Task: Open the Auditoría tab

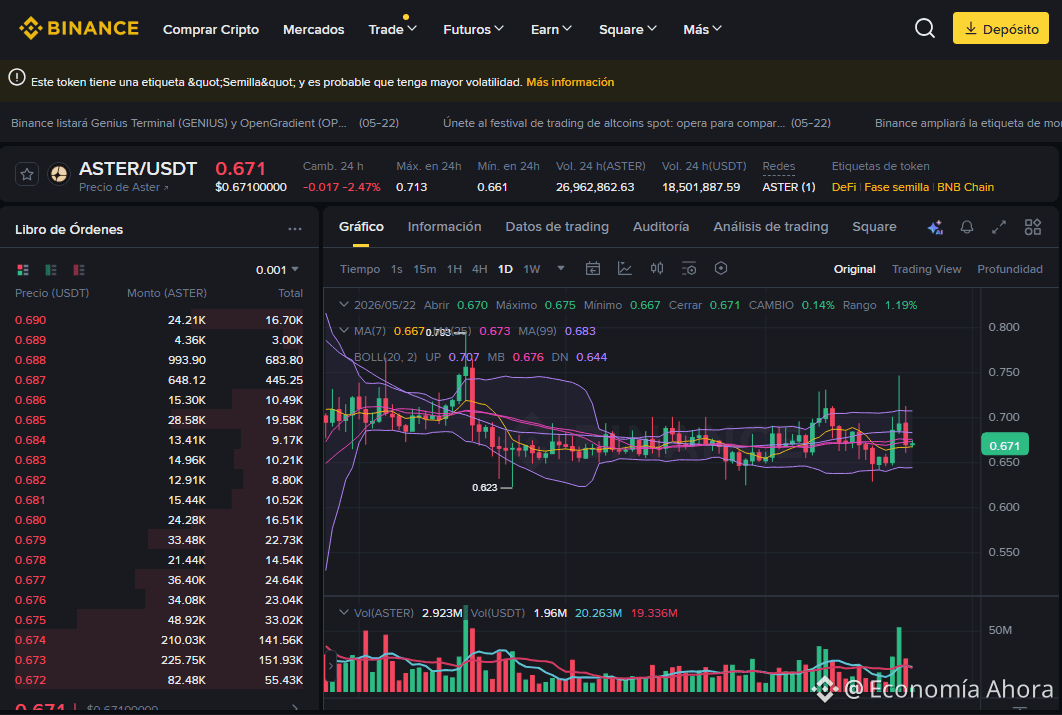Action: (x=661, y=227)
